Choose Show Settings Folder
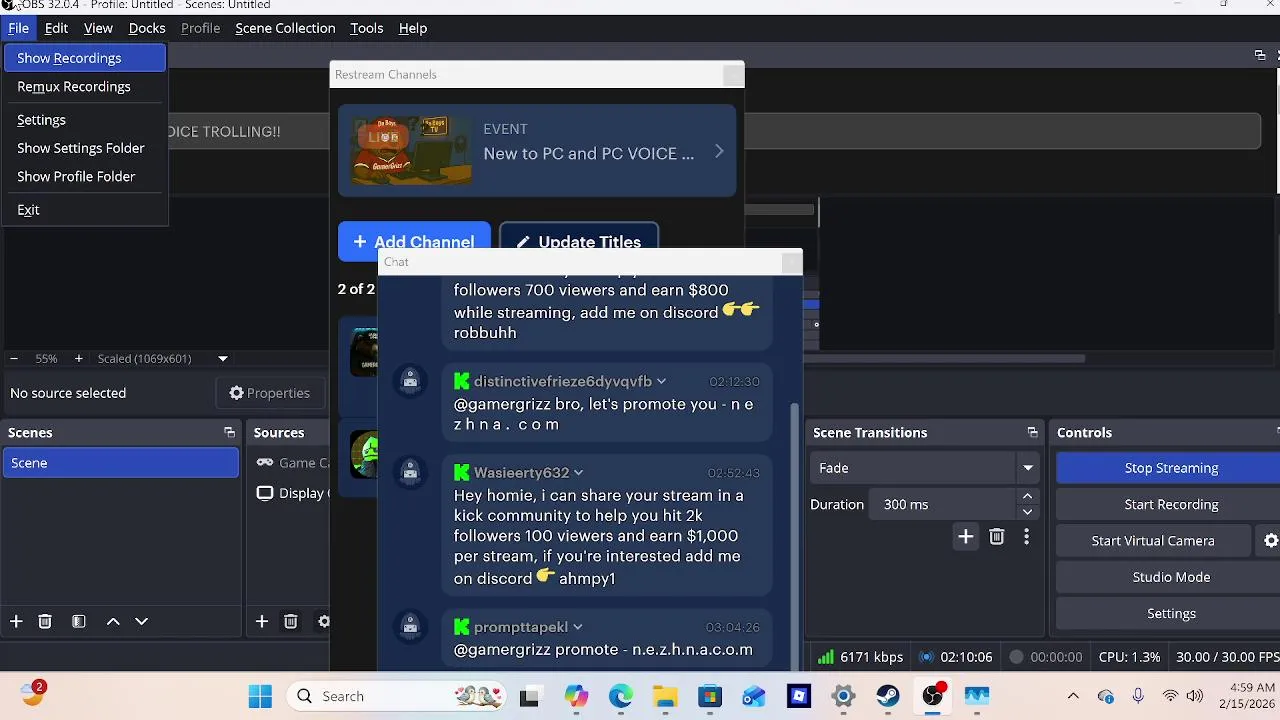Viewport: 1280px width, 720px height. coord(85,148)
